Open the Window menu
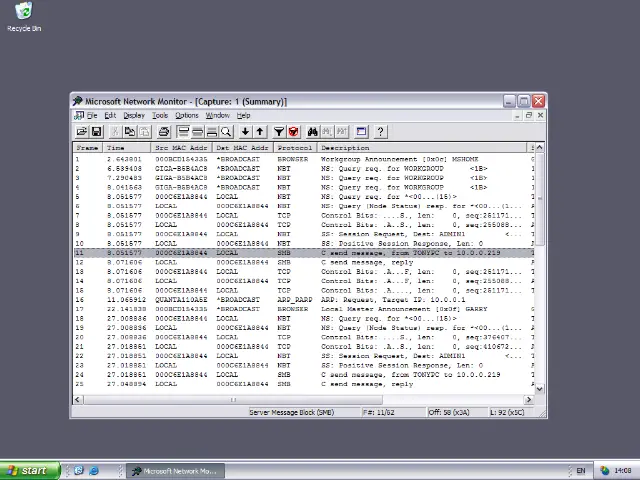 click(x=218, y=116)
